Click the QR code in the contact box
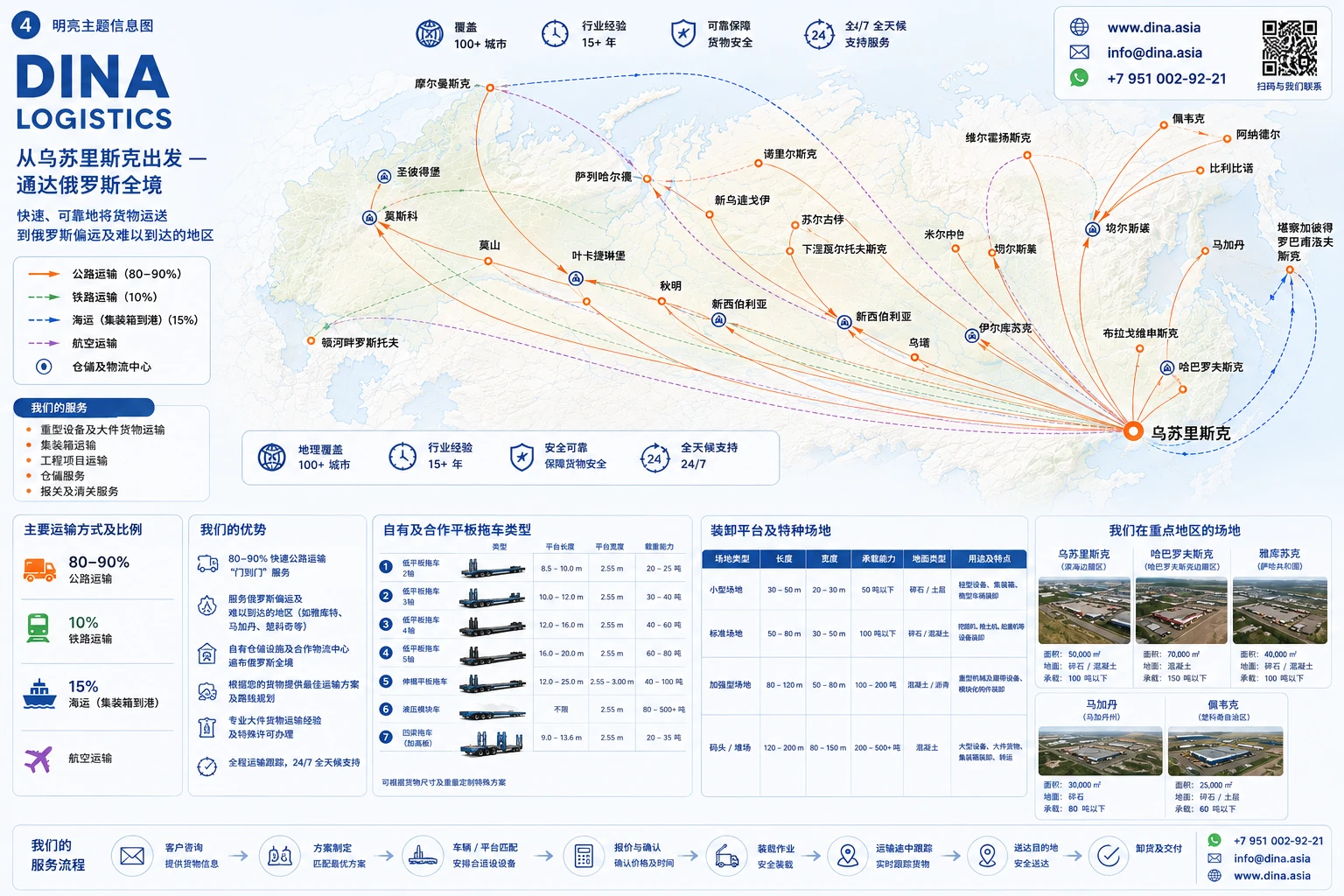The height and width of the screenshot is (896, 1344). click(1289, 49)
